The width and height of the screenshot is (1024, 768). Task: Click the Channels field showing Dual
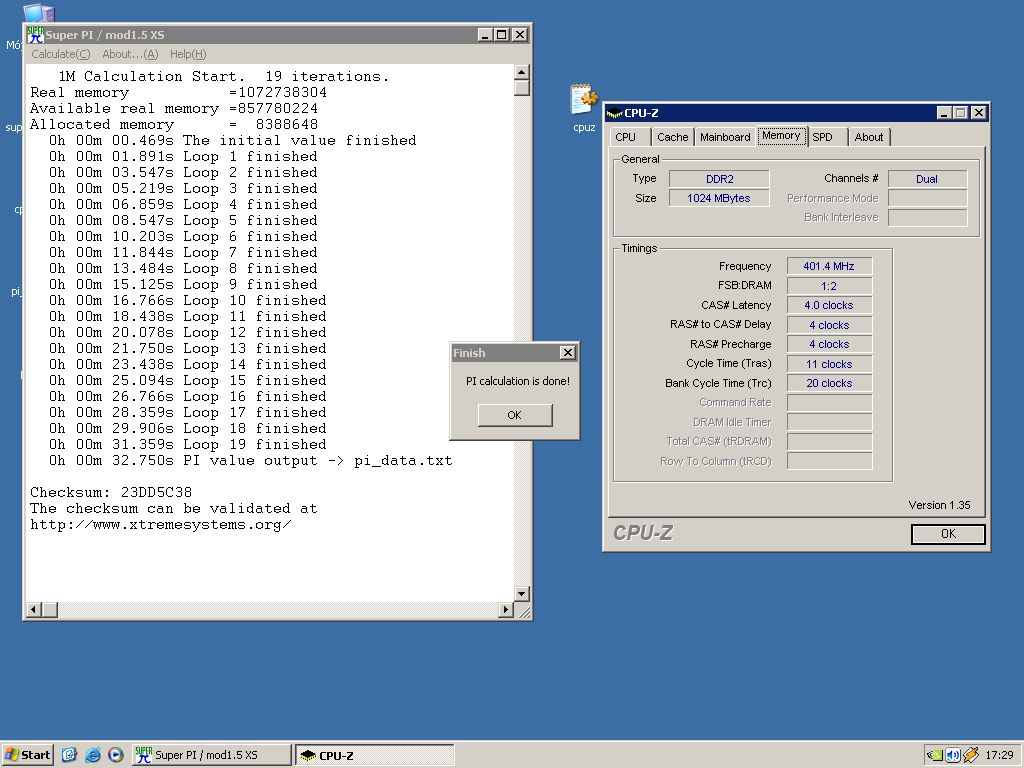pos(927,179)
